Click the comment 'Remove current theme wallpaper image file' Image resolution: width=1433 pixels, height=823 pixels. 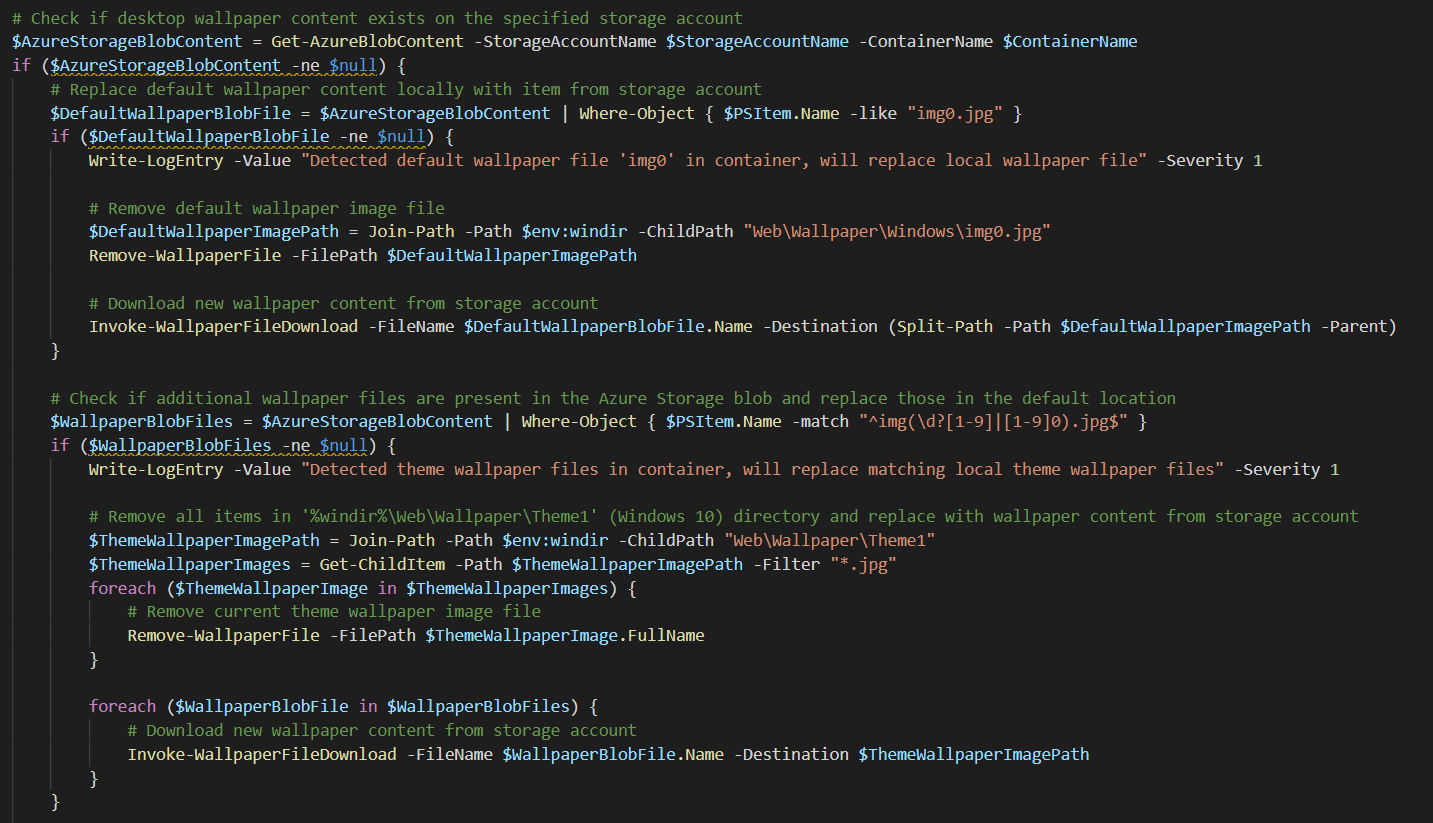pyautogui.click(x=334, y=611)
